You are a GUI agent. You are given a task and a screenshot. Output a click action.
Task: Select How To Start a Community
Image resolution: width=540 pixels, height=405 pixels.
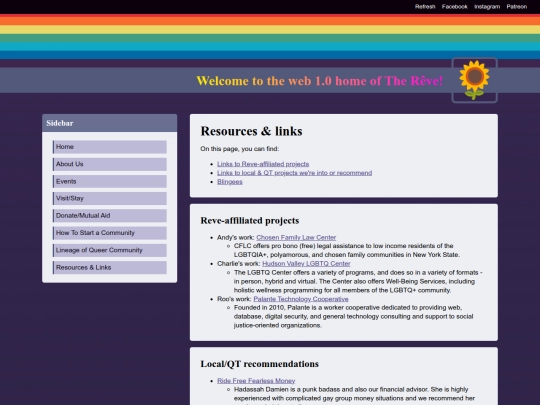(x=110, y=233)
